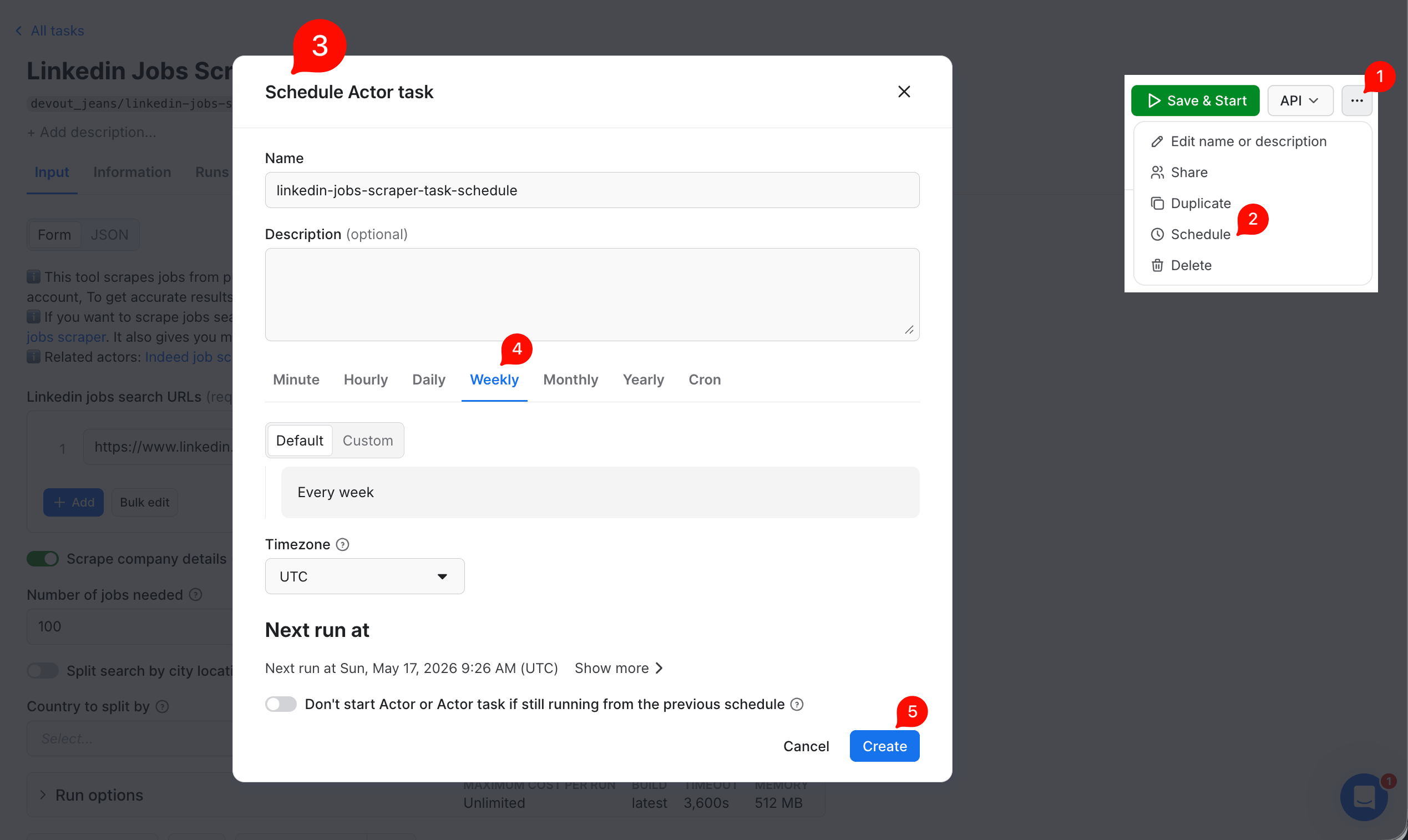This screenshot has width=1408, height=840.
Task: Select the Default schedule option
Action: click(300, 441)
